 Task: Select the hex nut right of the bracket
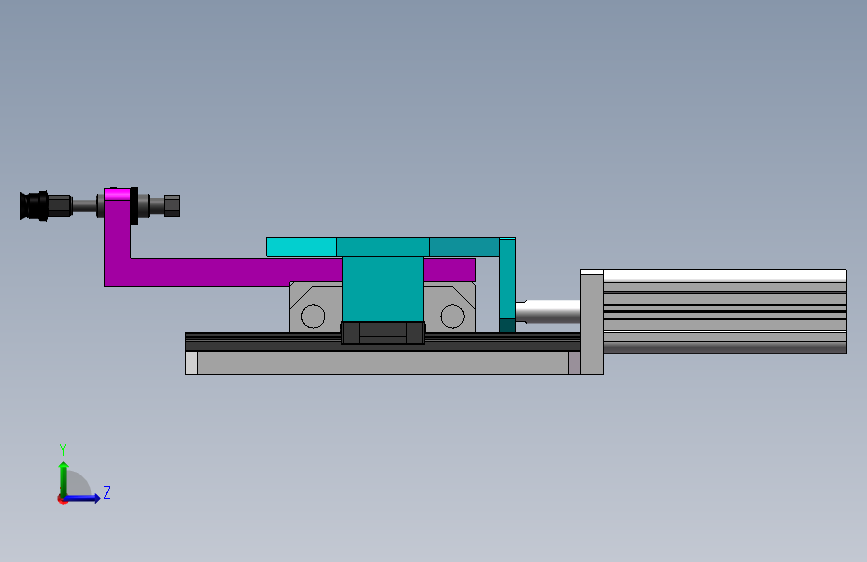click(172, 206)
